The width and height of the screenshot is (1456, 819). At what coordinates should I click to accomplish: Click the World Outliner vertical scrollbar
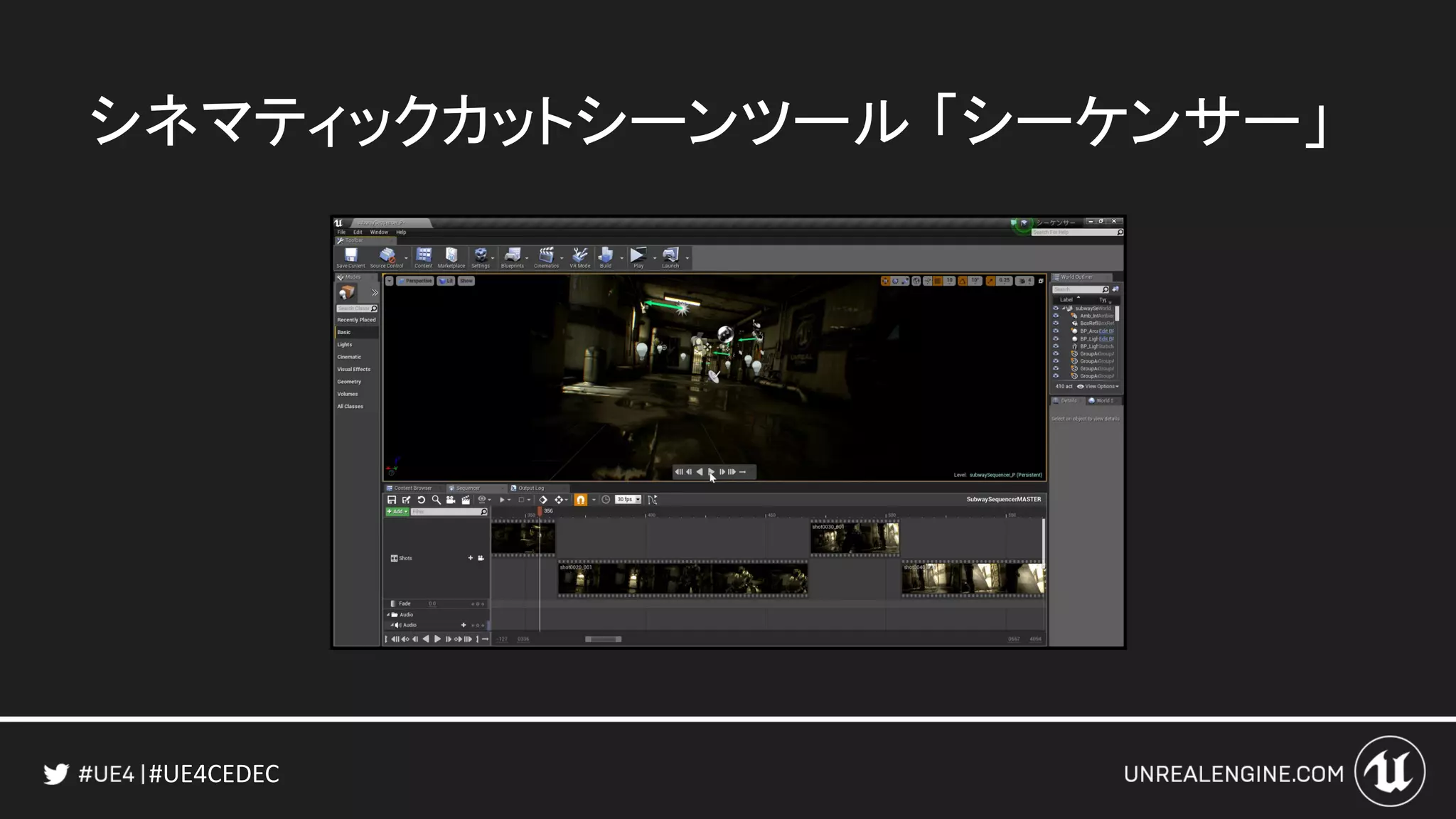pos(1118,314)
